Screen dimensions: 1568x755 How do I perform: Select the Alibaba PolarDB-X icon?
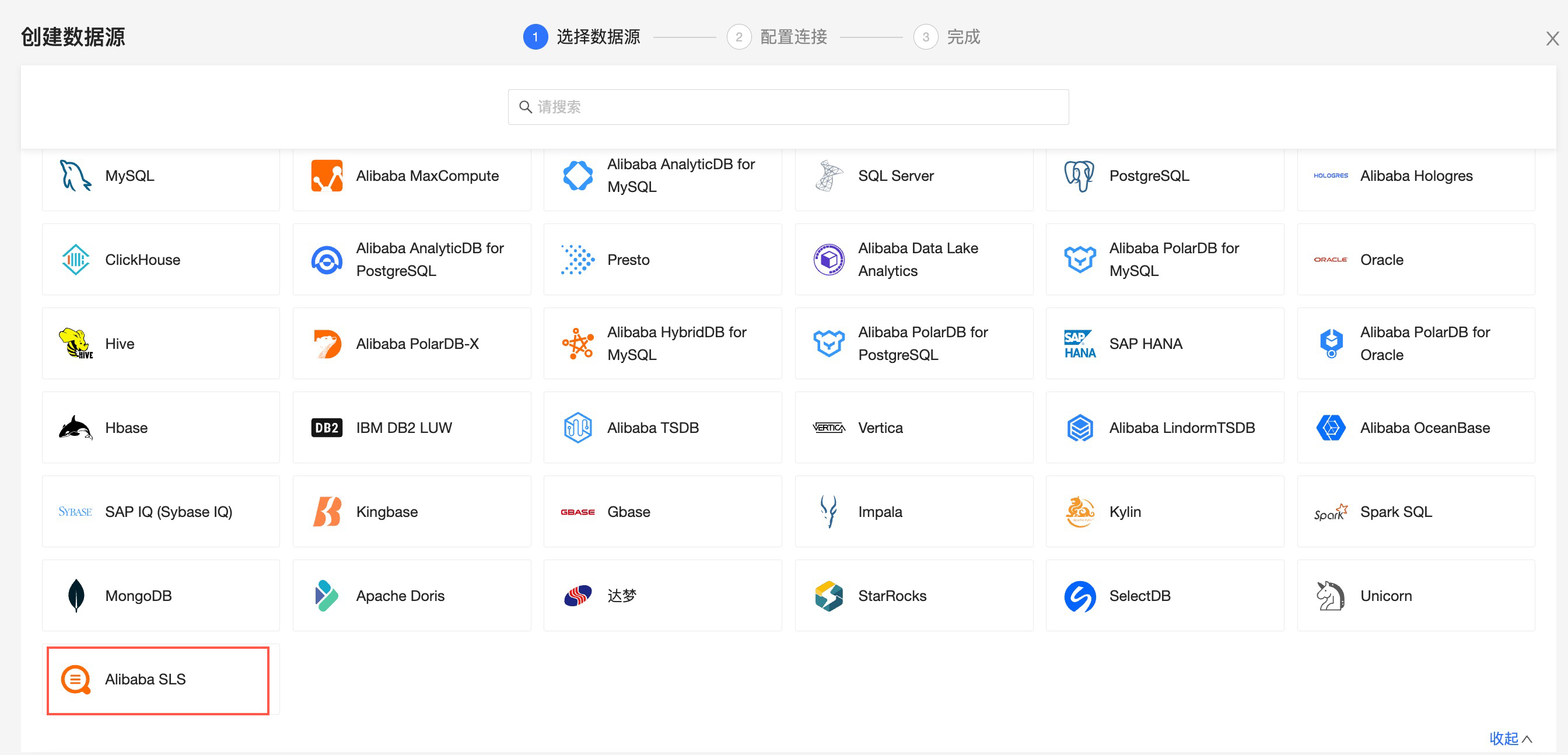(x=327, y=344)
